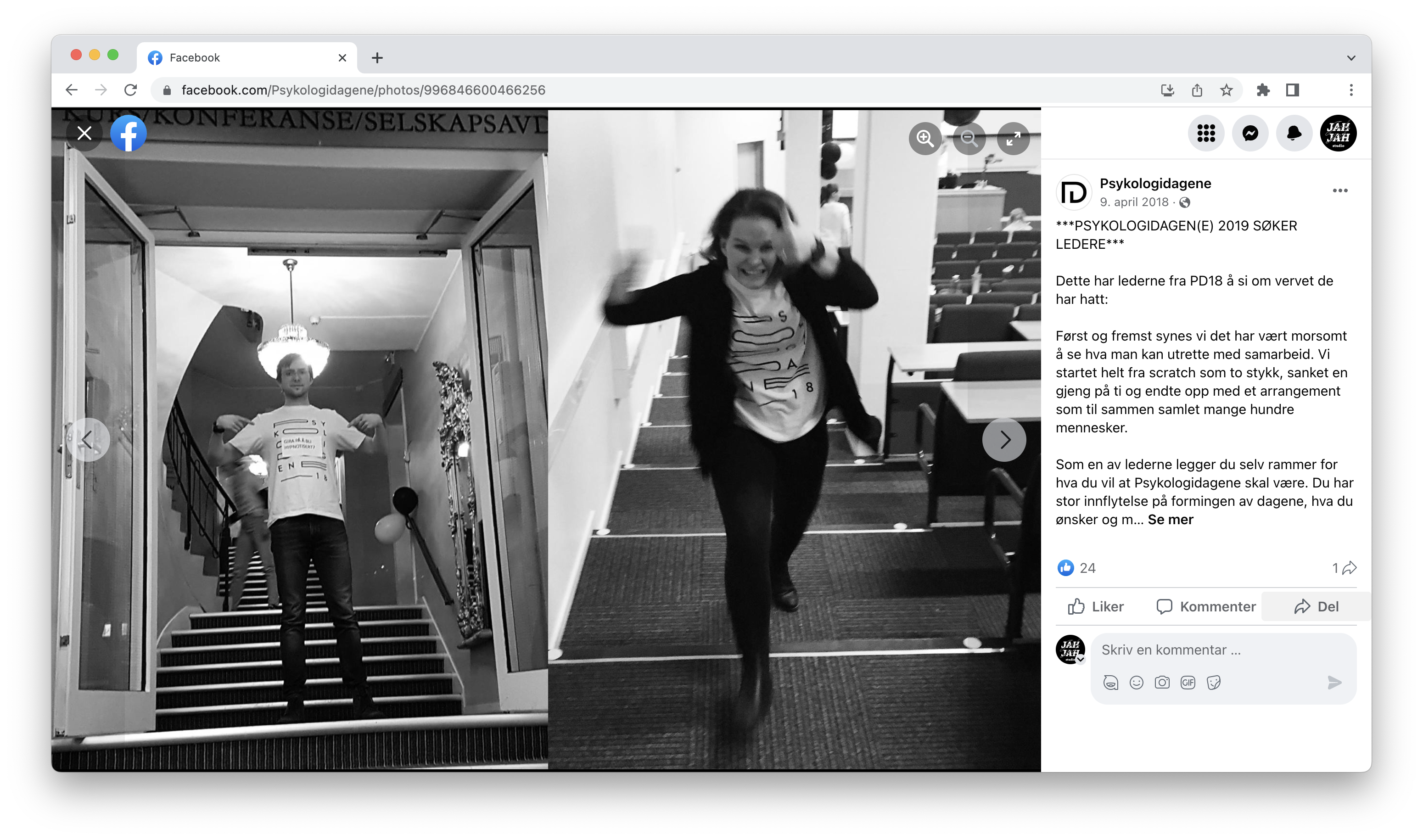Screen dimensions: 1423x840
Task: Open Messenger from top bar
Action: 1250,134
